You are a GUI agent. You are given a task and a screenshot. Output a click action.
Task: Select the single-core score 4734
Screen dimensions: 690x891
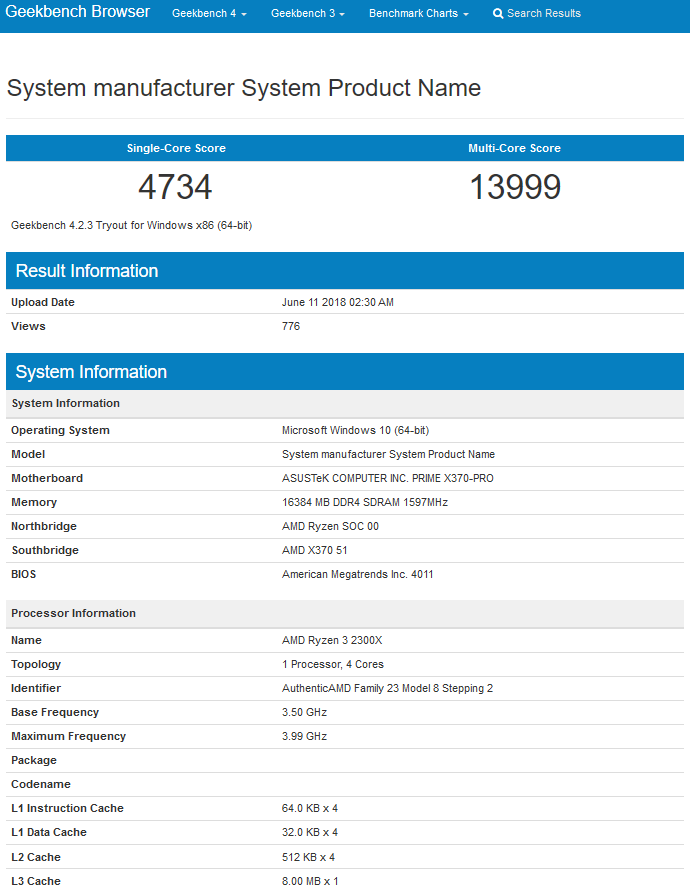[176, 187]
